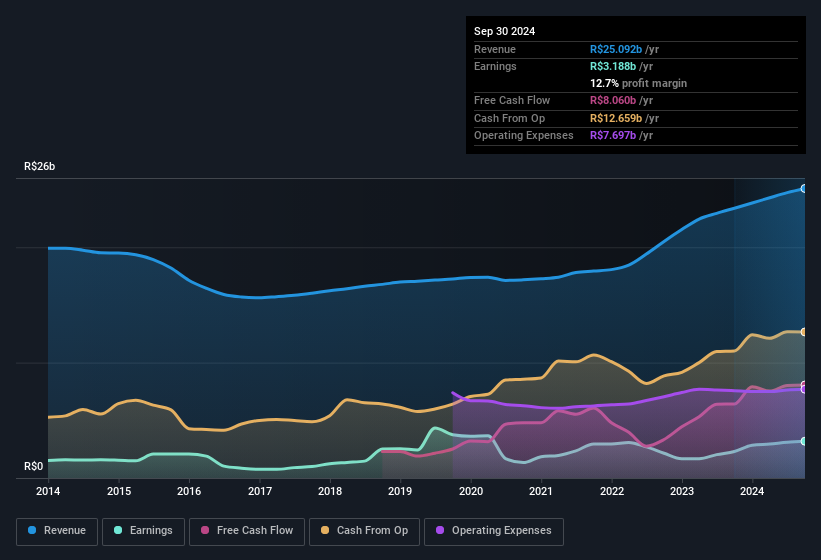Image resolution: width=821 pixels, height=560 pixels.
Task: Click the Earnings row label in tooltip
Action: tap(495, 66)
